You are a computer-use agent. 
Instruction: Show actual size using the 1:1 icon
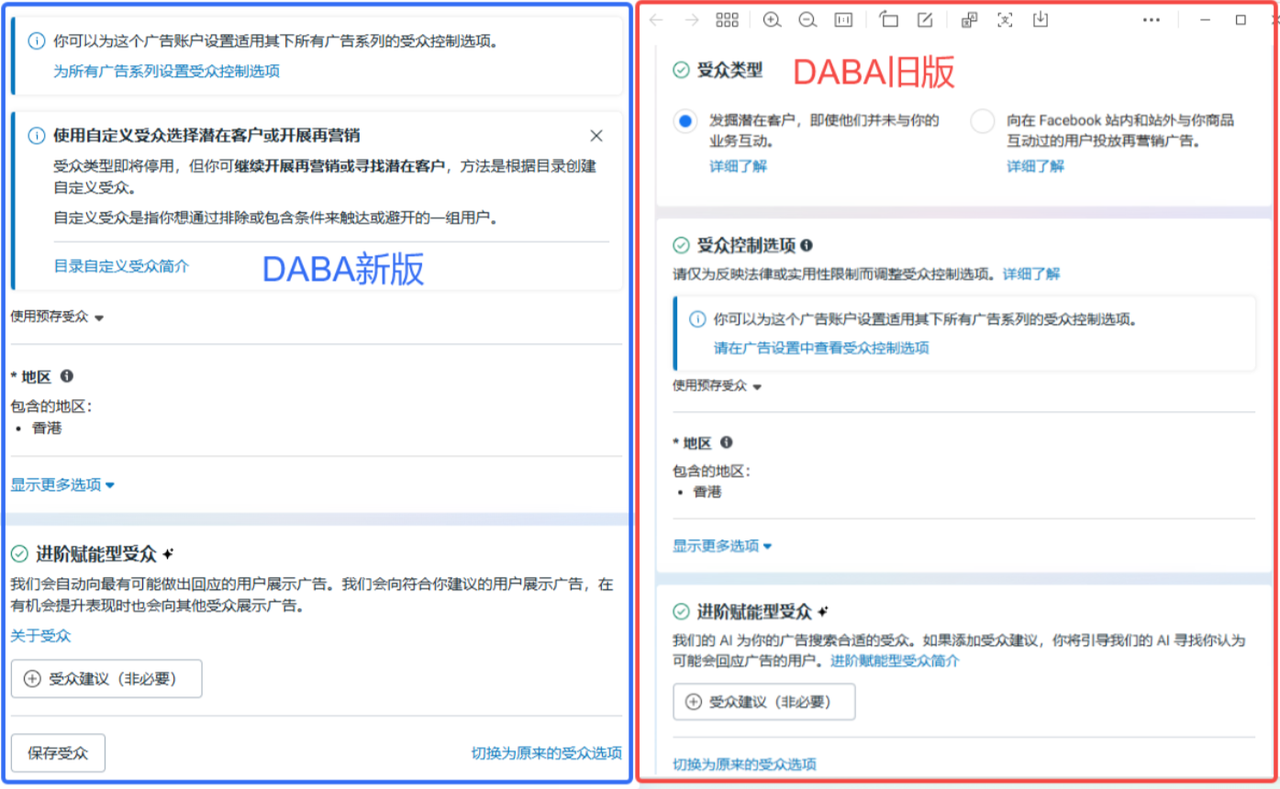tap(843, 20)
